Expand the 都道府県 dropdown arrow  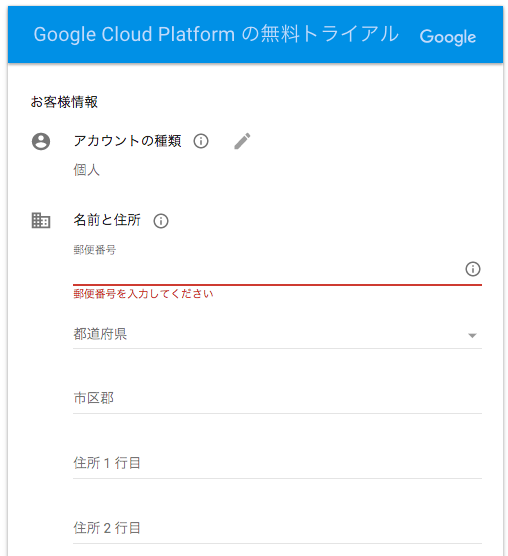[x=472, y=335]
